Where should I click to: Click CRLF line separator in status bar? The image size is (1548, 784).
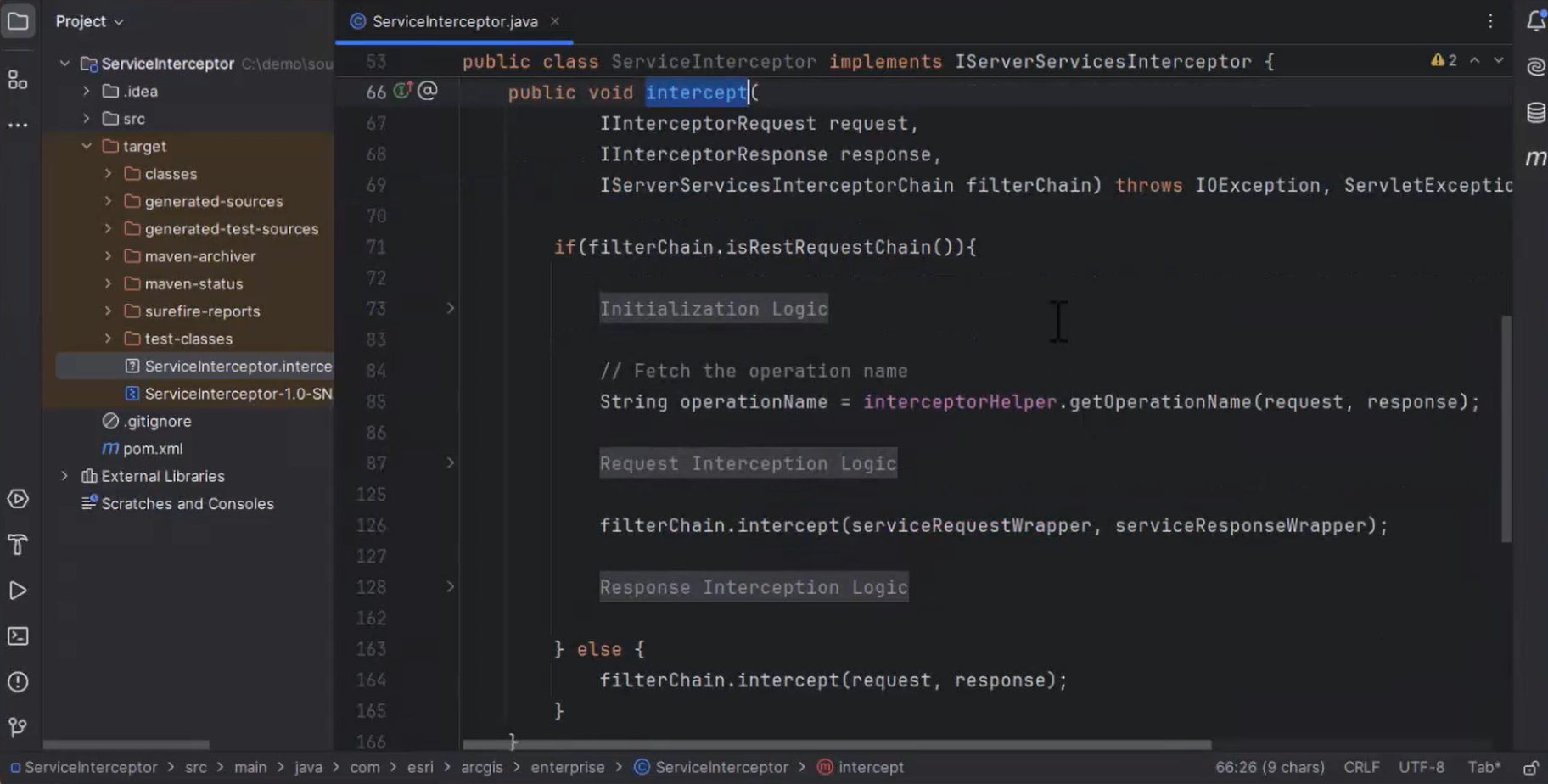pos(1361,767)
